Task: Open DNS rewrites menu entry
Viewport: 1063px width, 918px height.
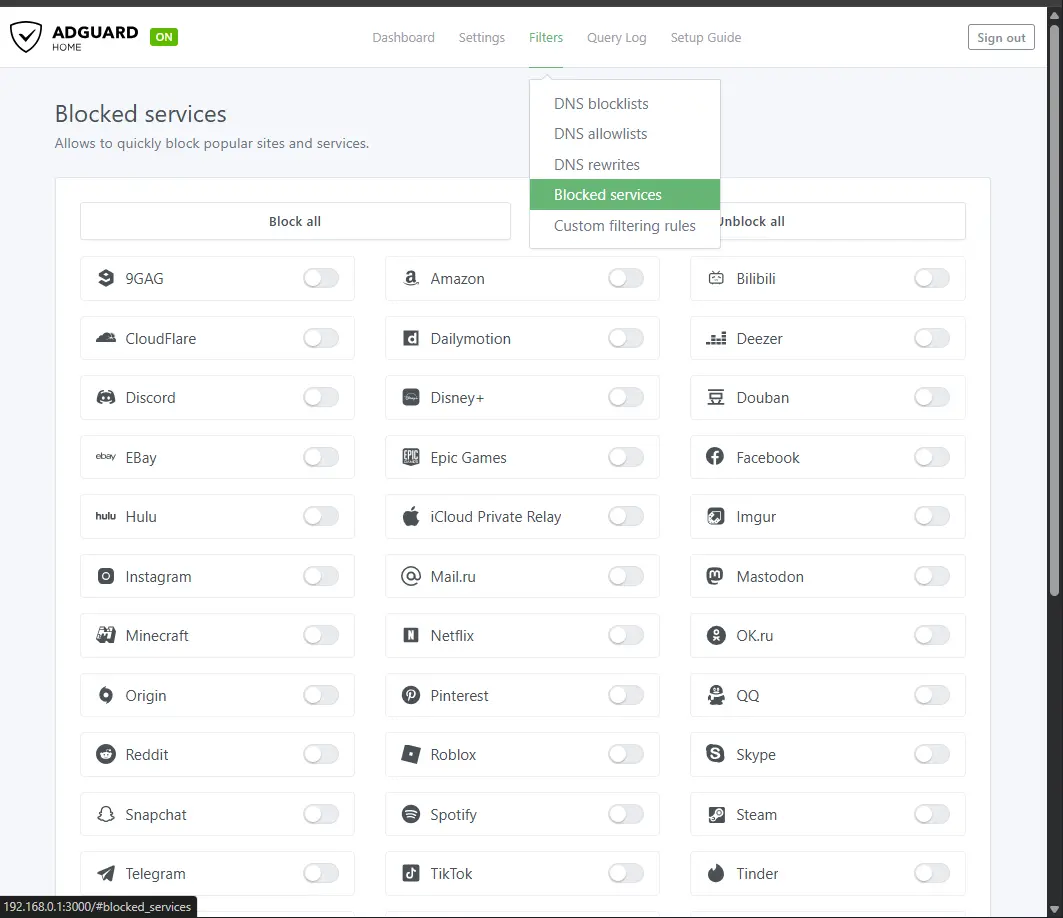Action: [624, 165]
